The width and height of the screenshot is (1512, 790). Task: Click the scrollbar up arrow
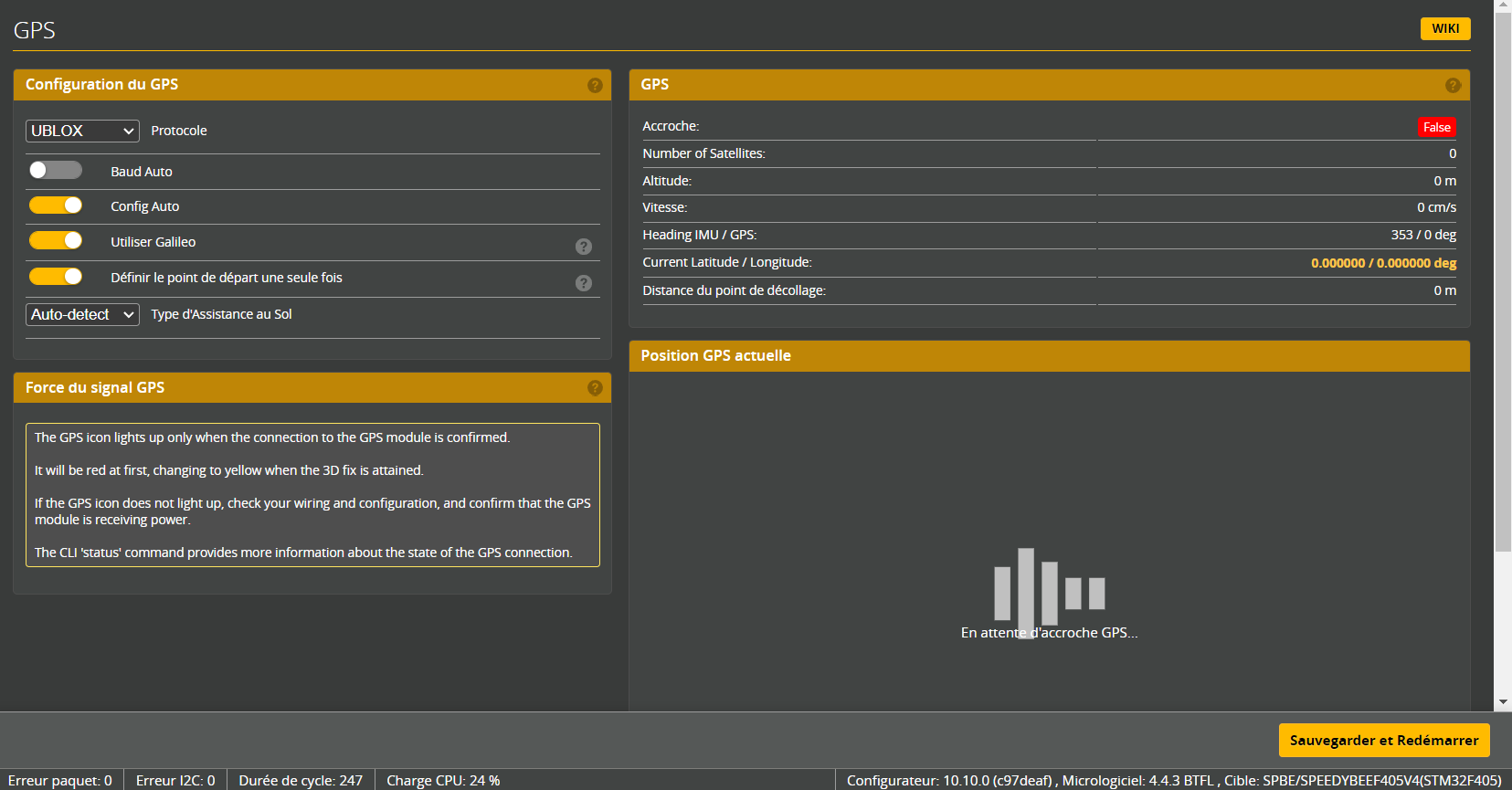pos(1503,5)
